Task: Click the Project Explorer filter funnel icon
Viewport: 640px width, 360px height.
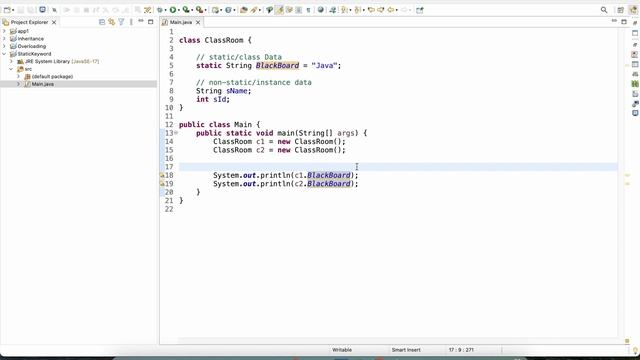Action: coord(121,22)
